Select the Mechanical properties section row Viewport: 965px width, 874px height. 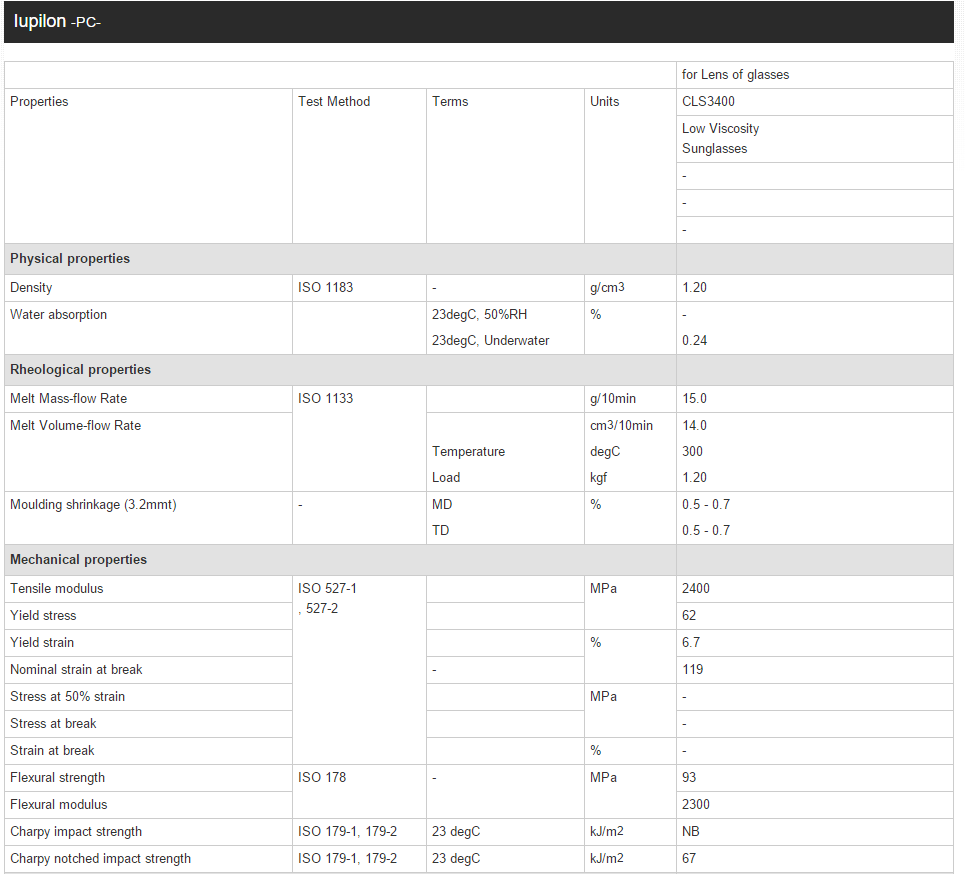(x=479, y=559)
